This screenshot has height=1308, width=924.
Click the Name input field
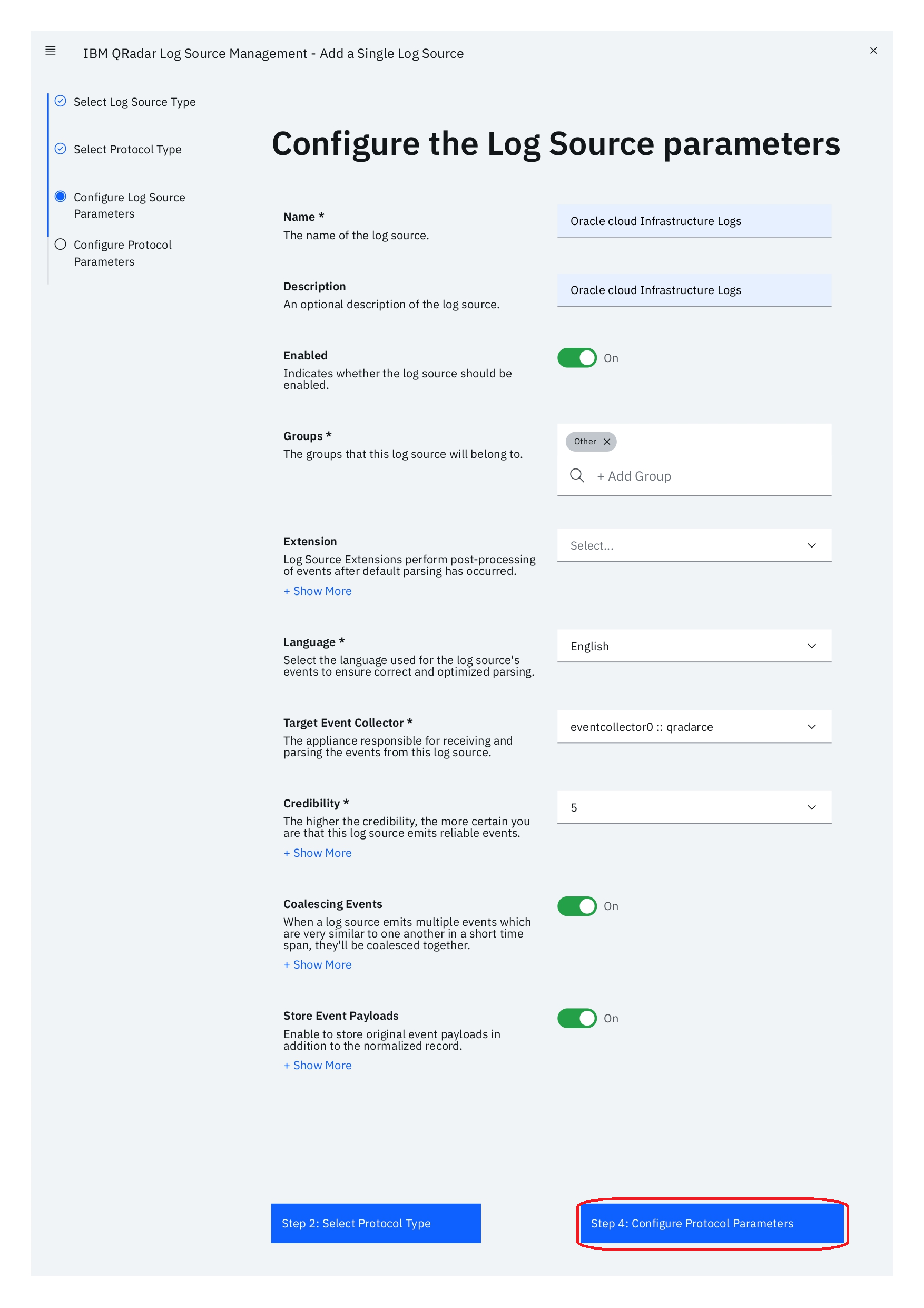tap(693, 221)
